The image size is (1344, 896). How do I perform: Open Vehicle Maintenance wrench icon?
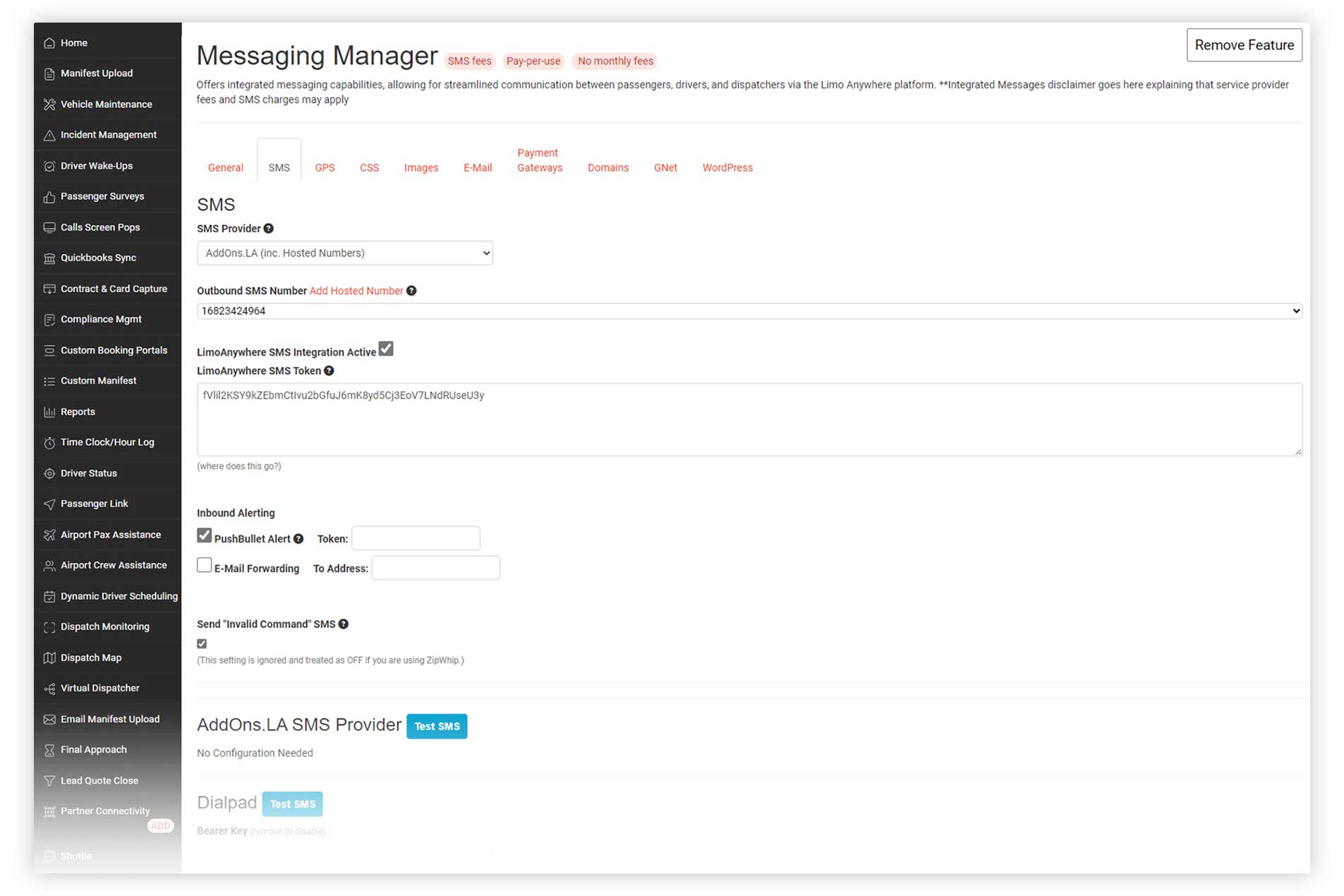pyautogui.click(x=49, y=104)
